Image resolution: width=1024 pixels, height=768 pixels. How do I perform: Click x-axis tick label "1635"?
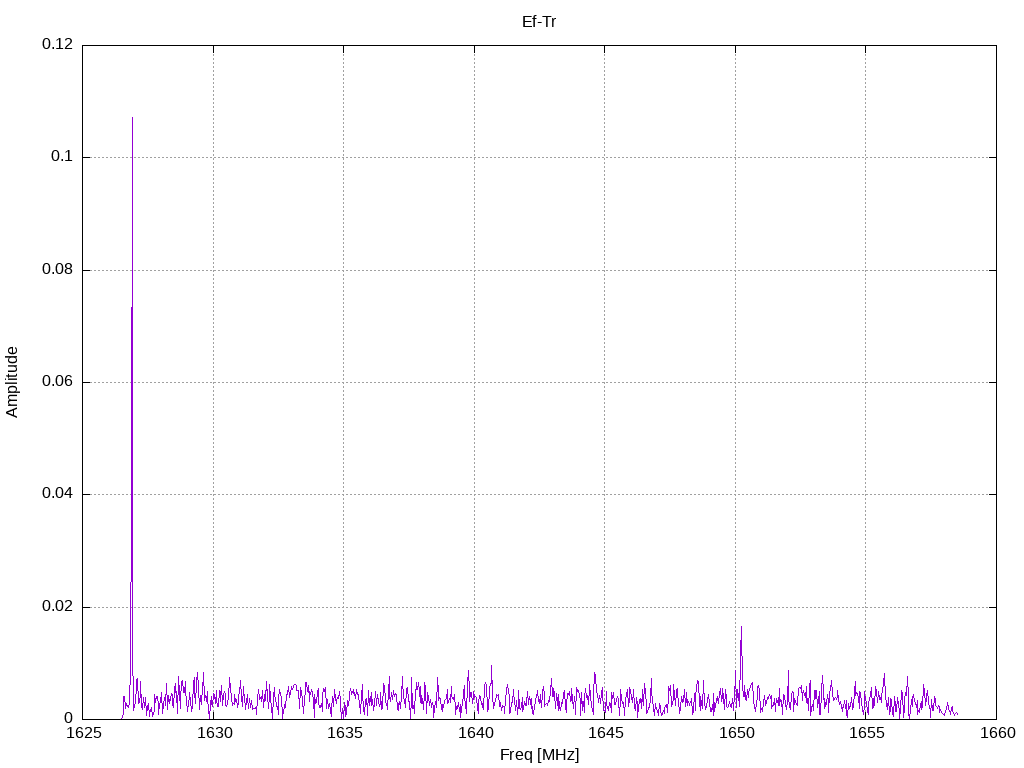[345, 733]
